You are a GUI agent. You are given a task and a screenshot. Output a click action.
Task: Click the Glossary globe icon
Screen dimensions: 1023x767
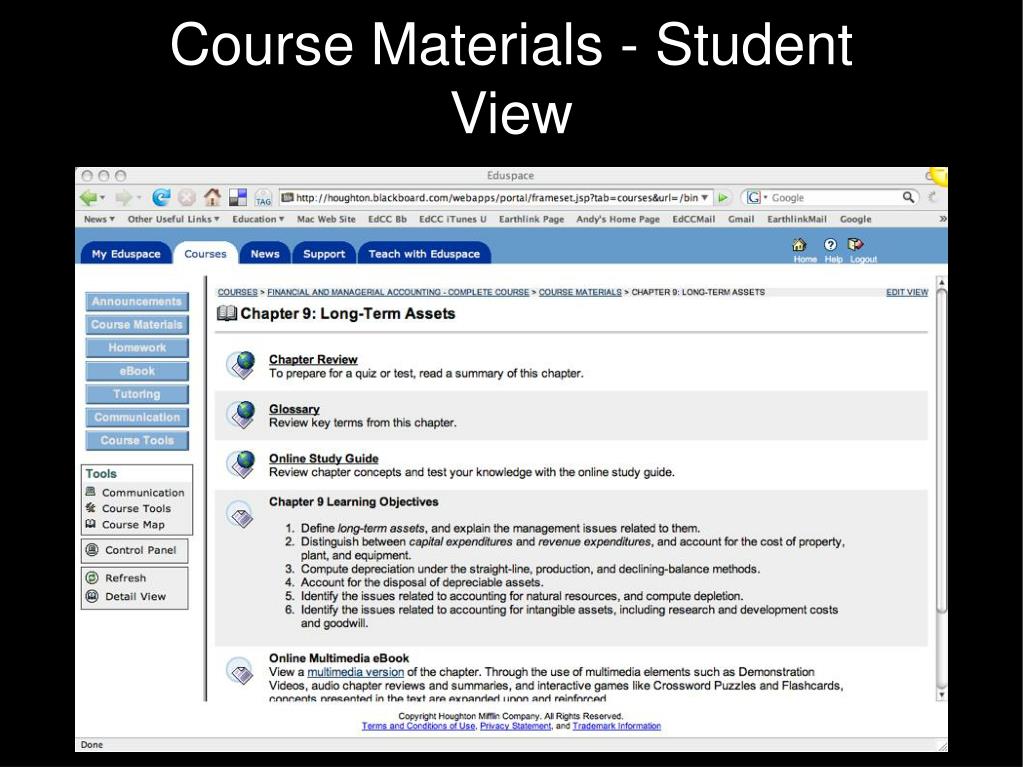[241, 415]
